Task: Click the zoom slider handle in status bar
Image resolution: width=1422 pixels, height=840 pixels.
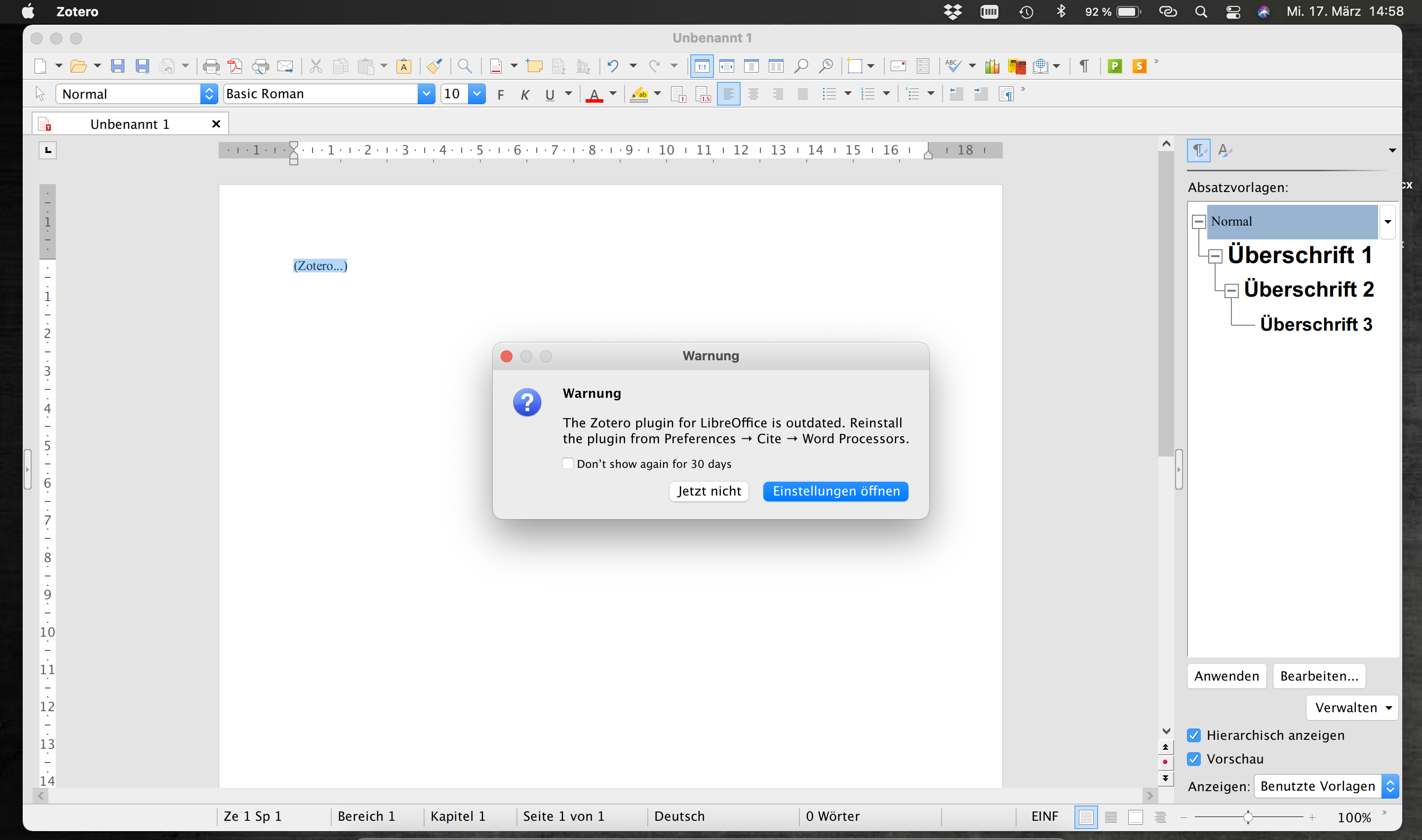Action: 1248,817
